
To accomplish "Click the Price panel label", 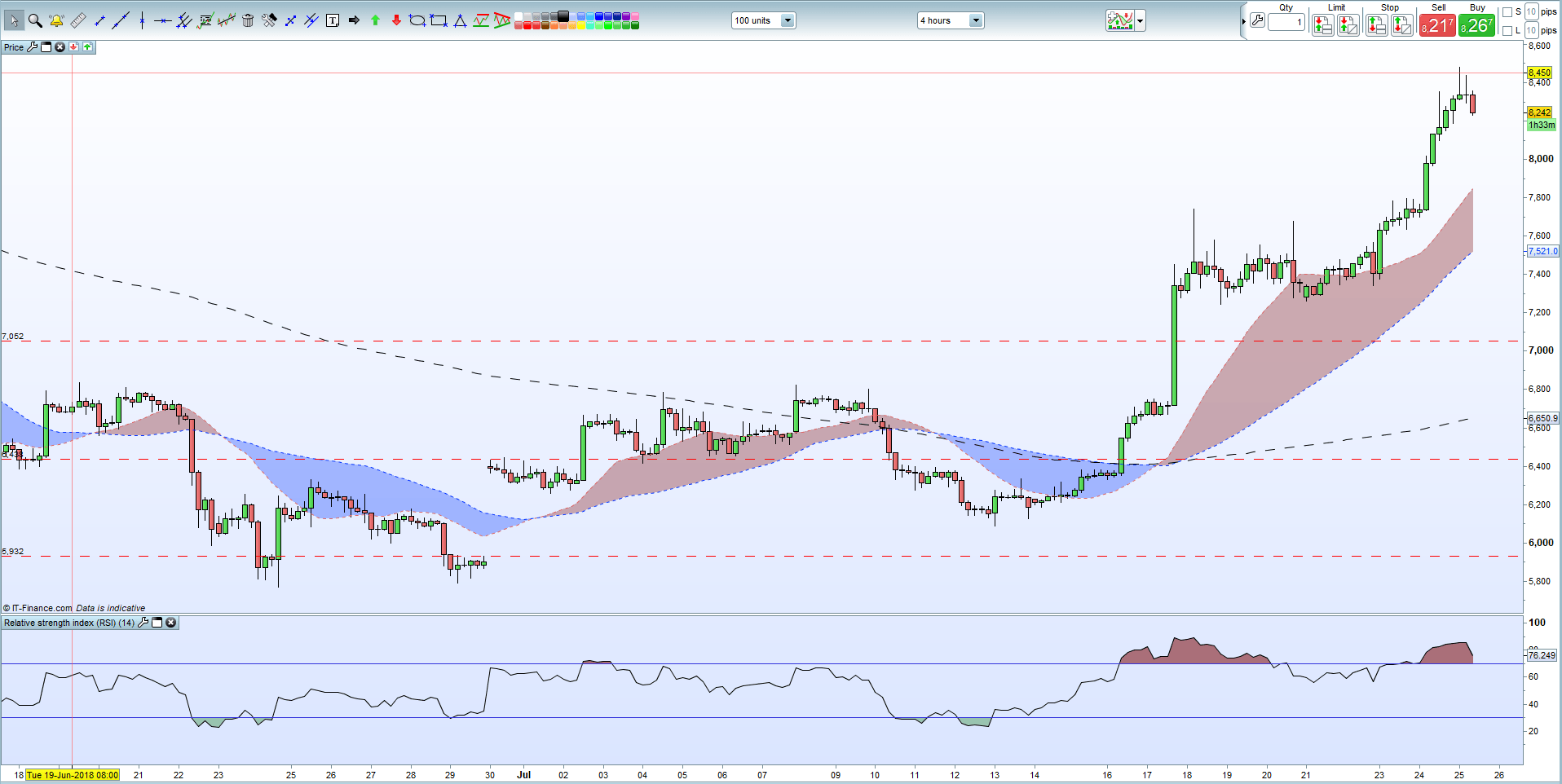I will click(x=14, y=47).
